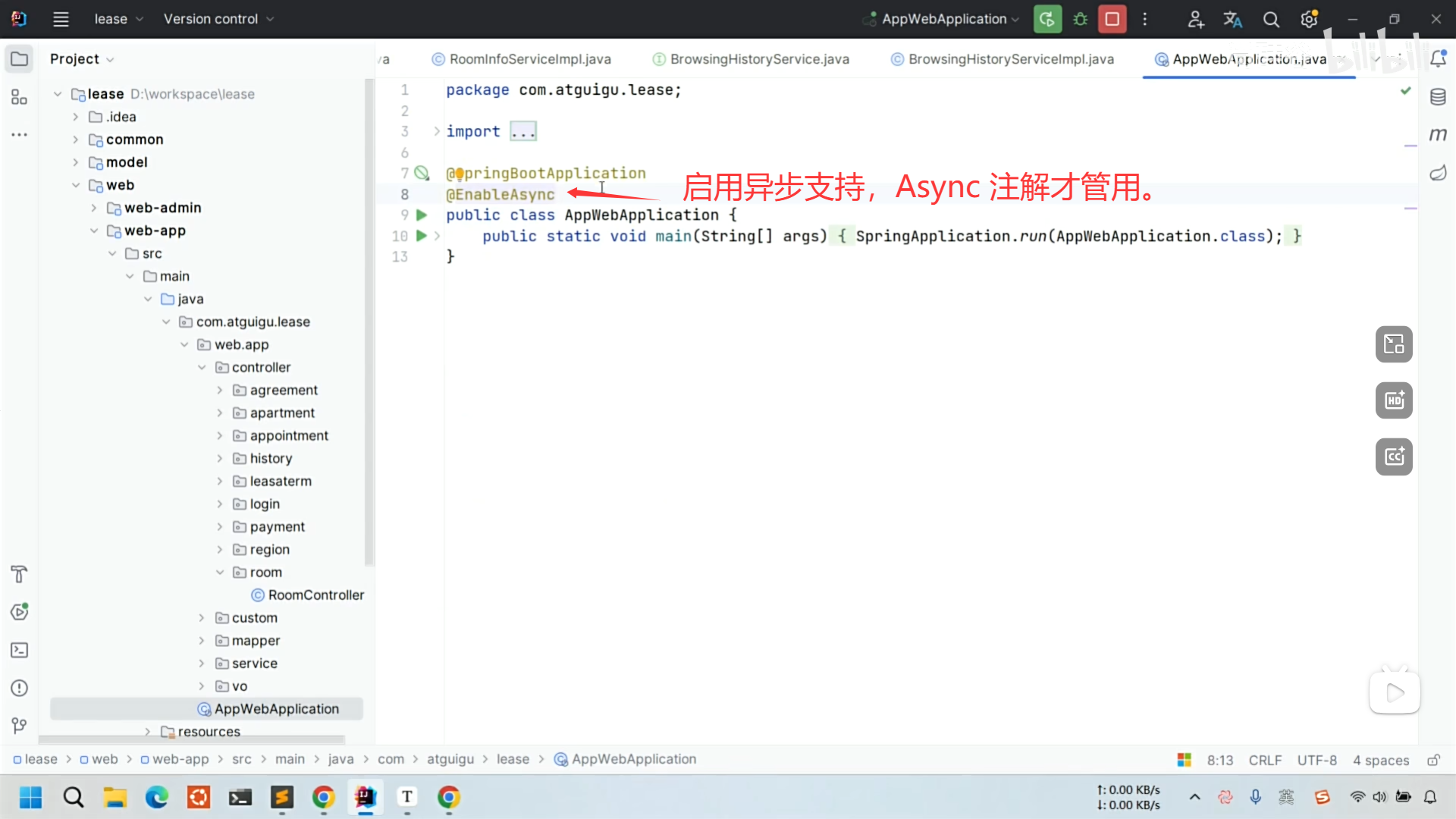Open the AppWebApplication run configuration dropdown
Image resolution: width=1456 pixels, height=819 pixels.
pos(944,19)
